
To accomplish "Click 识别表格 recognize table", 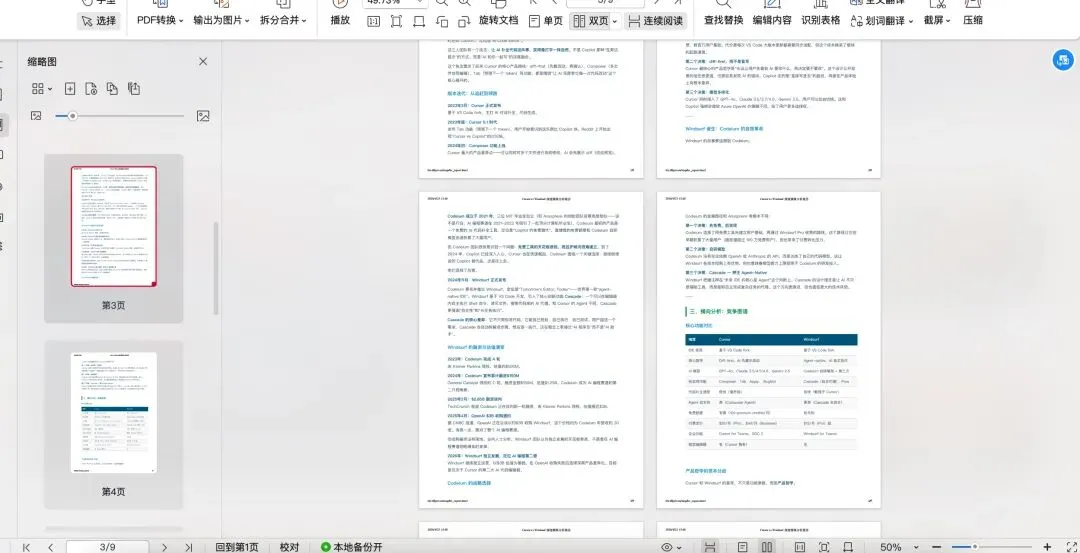I will [821, 21].
